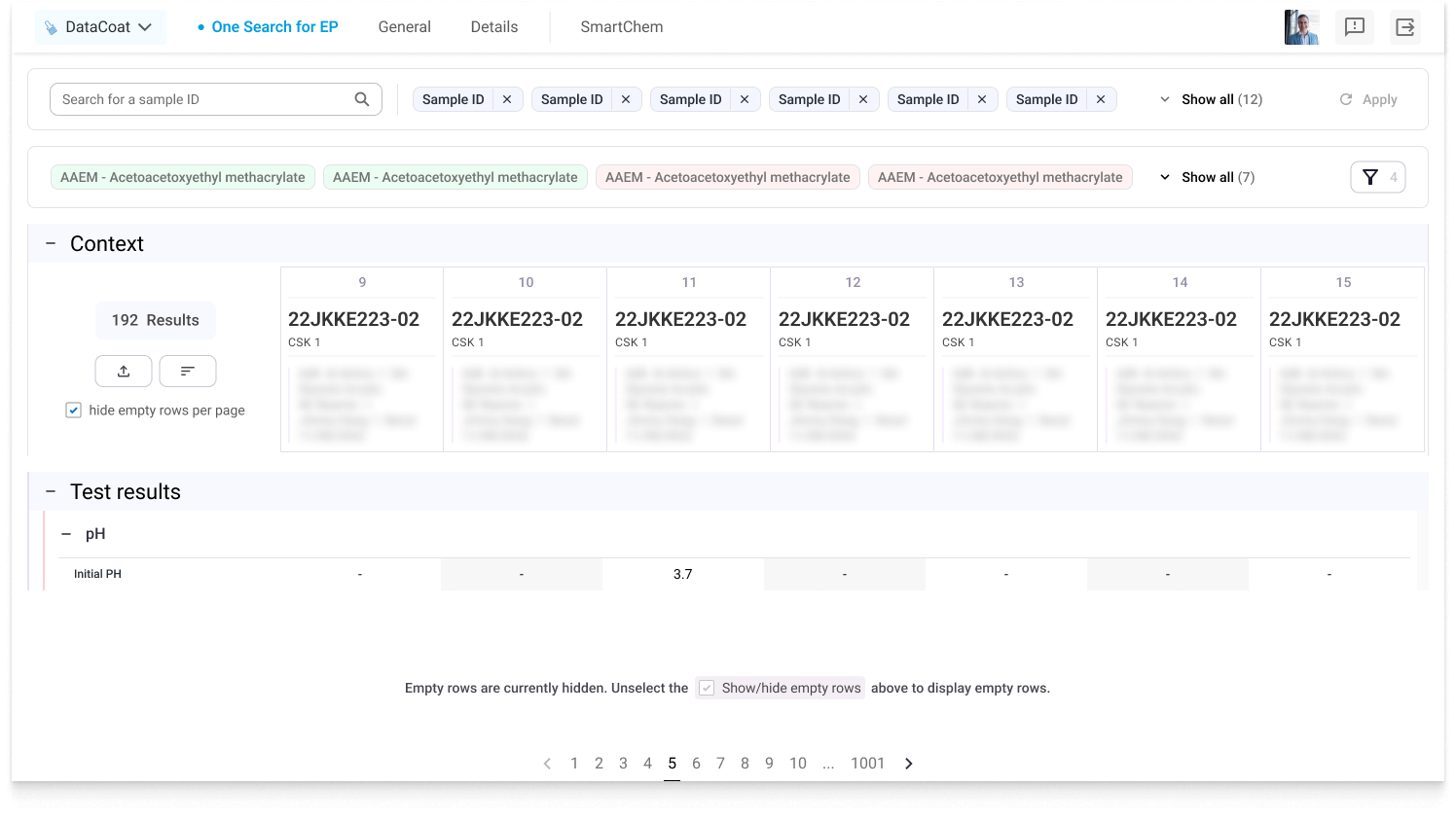Toggle the Show/hide empty rows checkbox
This screenshot has width=1456, height=821.
707,688
